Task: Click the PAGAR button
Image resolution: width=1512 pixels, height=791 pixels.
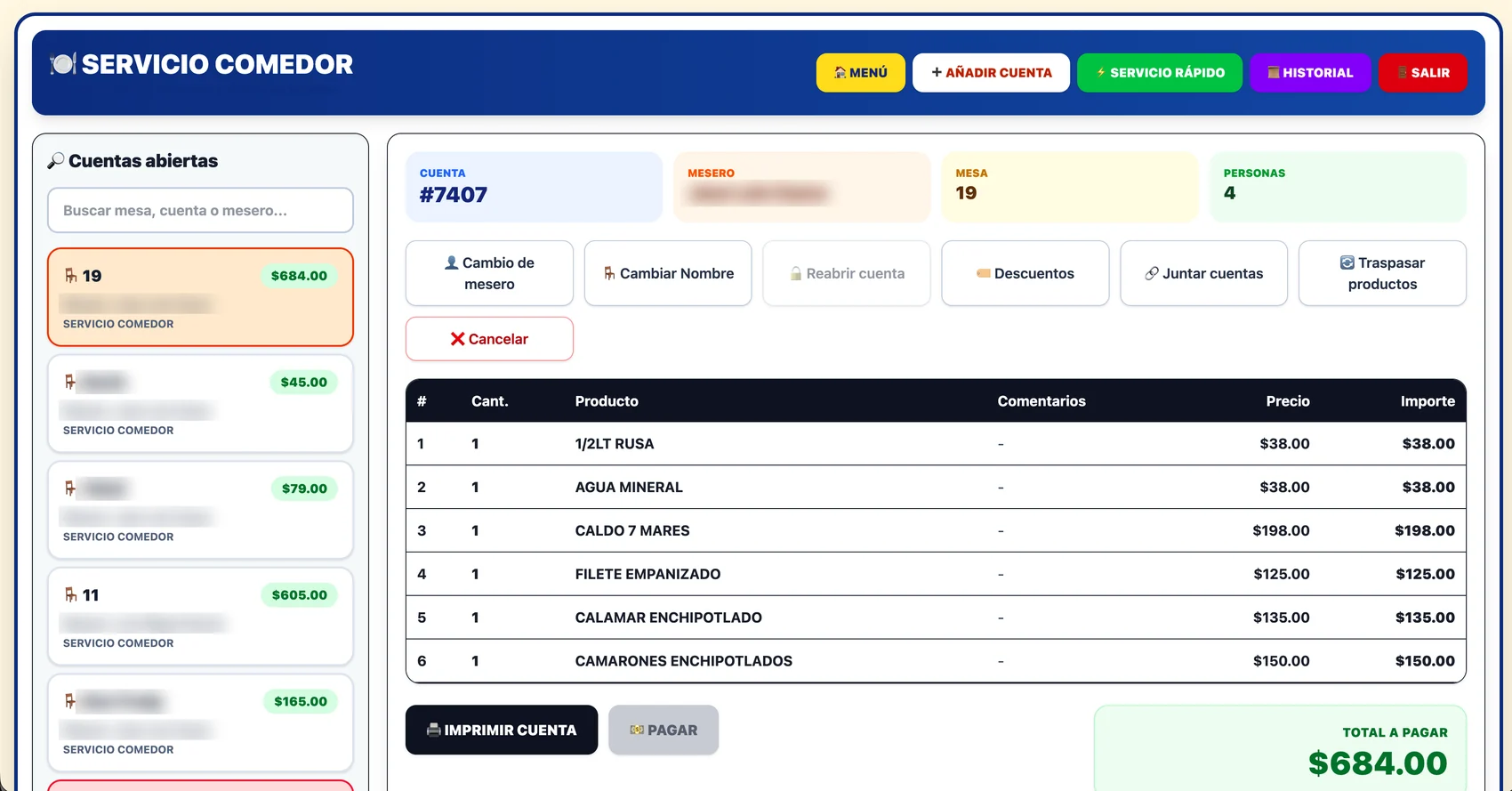Action: pos(664,730)
